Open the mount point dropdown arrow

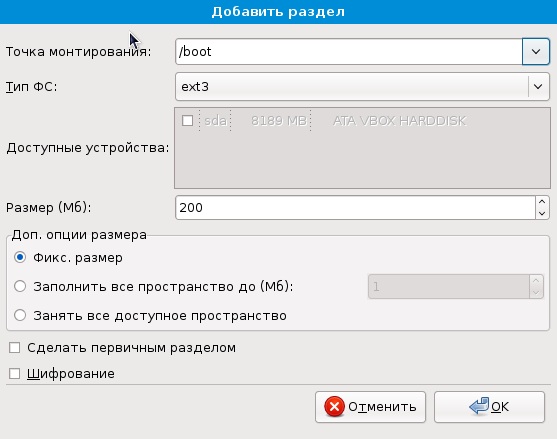click(536, 52)
